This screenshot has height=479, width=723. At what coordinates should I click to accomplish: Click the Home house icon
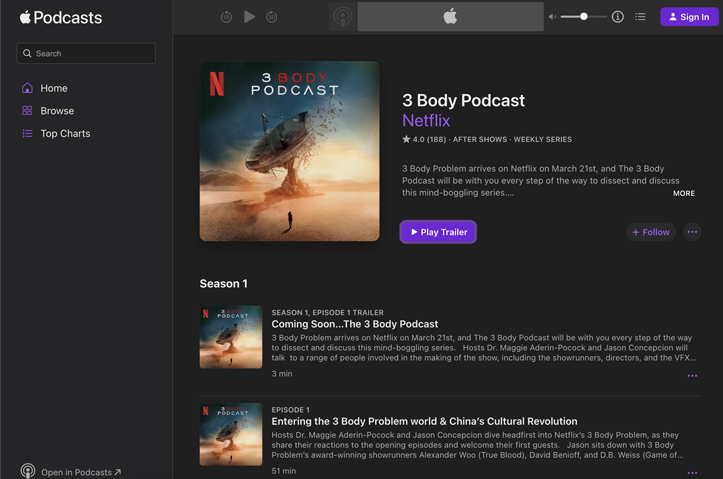27,88
